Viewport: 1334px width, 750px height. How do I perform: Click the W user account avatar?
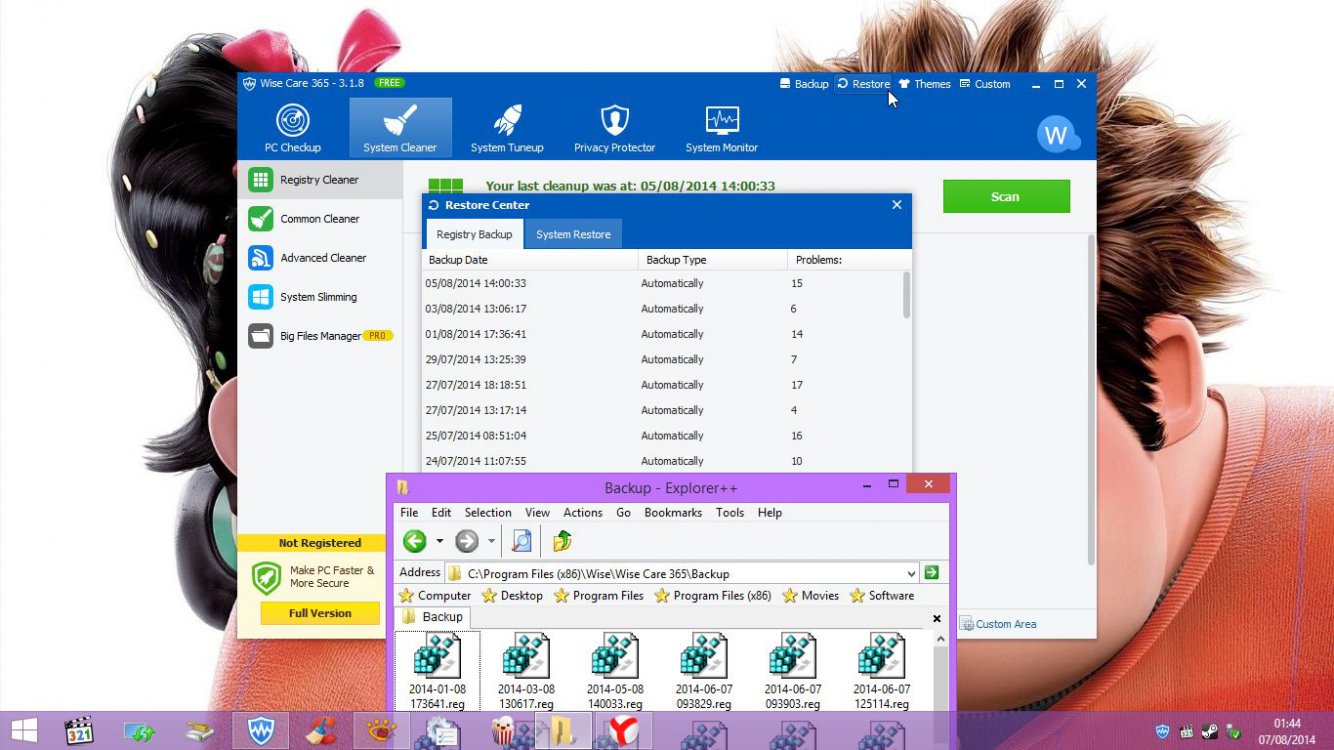[1056, 133]
